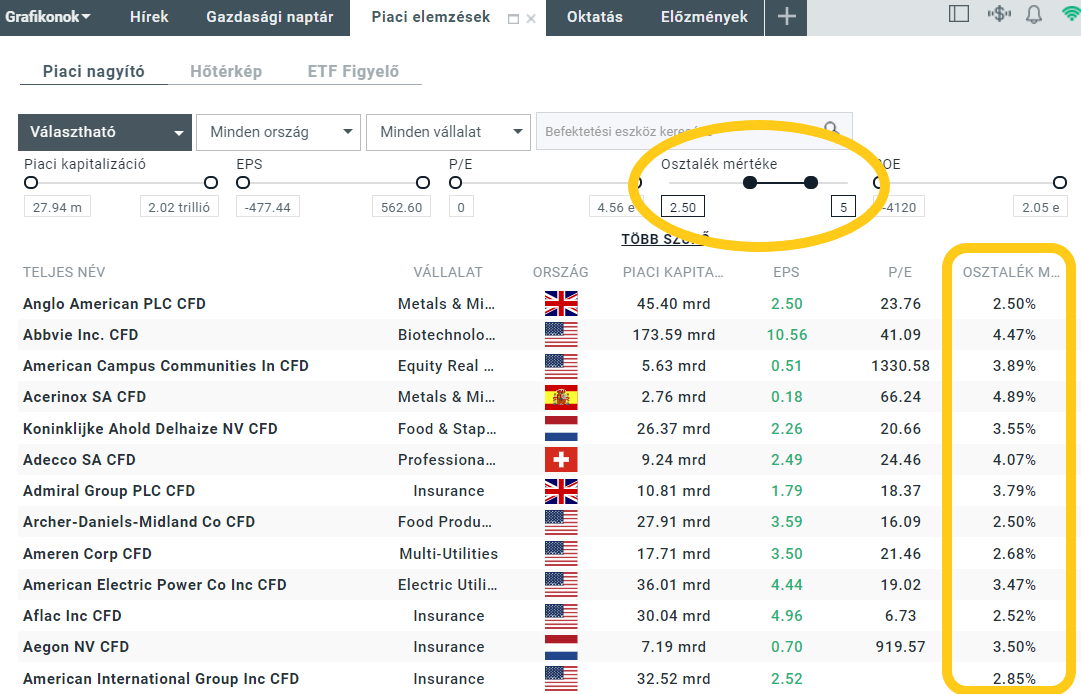1081x694 pixels.
Task: Switch to the Hőtérkép tab
Action: click(x=226, y=72)
